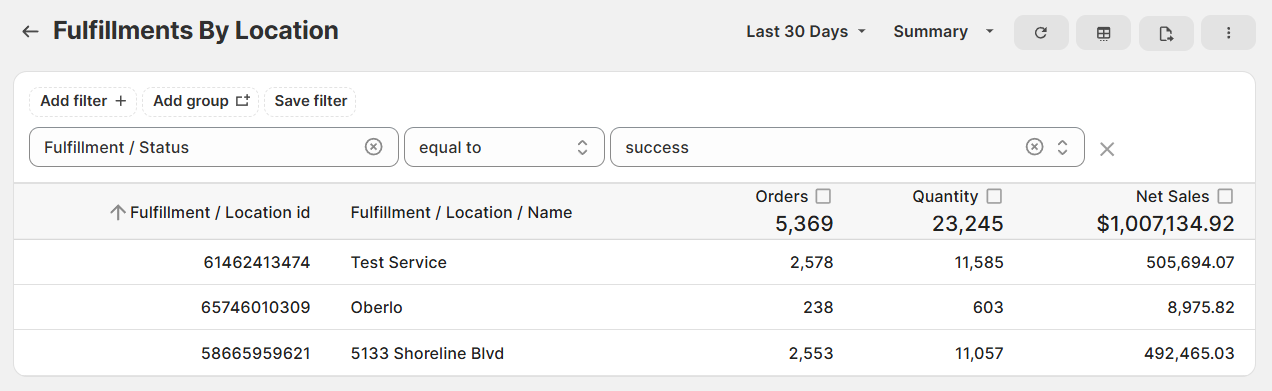Screen dimensions: 1272x391
Task: Open the three-dot more options menu
Action: [1228, 33]
